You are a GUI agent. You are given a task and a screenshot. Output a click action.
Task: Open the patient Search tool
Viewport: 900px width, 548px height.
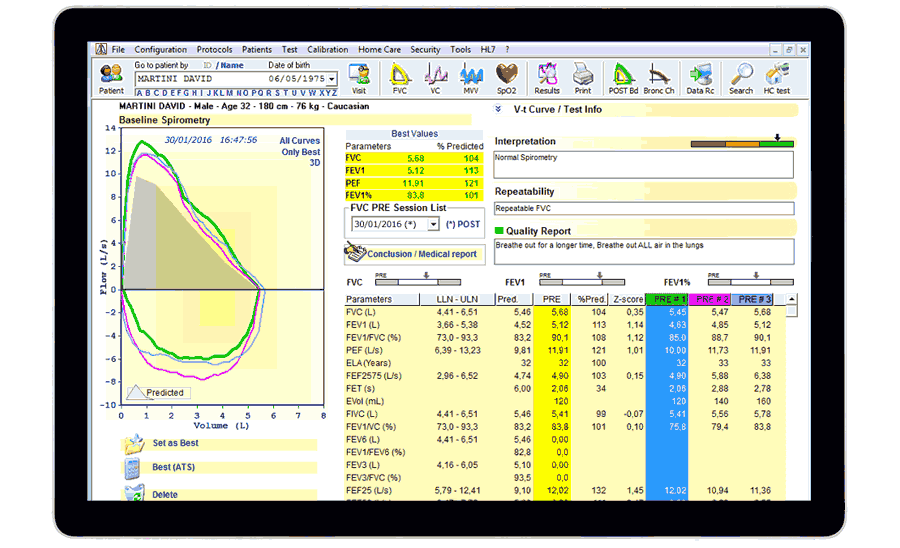[741, 78]
